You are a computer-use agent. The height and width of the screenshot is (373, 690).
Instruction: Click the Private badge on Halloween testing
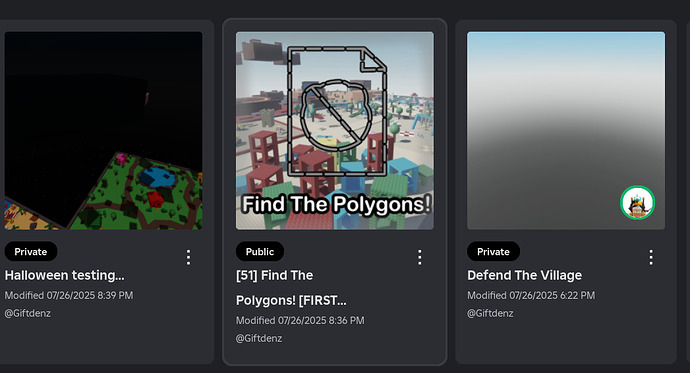[31, 252]
